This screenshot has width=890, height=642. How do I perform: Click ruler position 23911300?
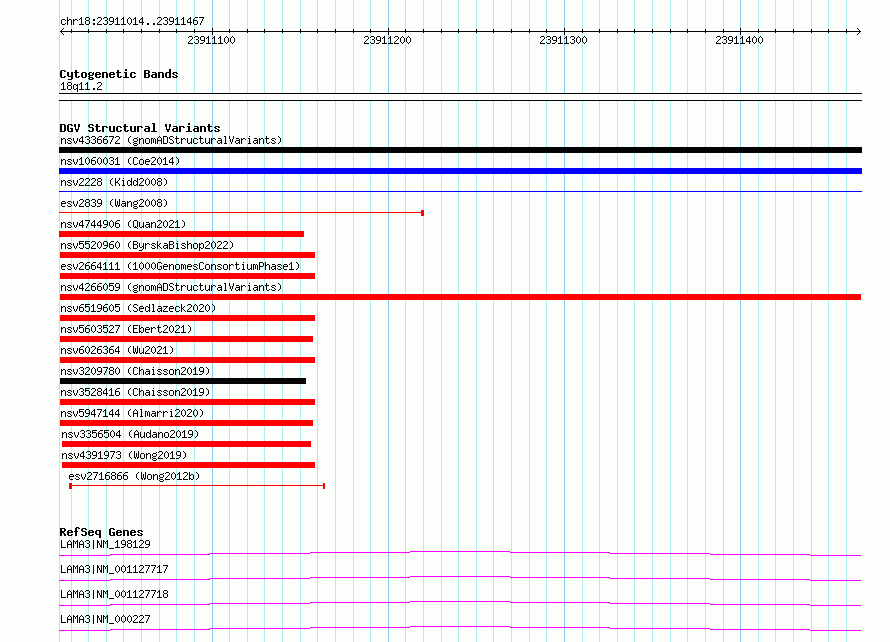point(563,40)
